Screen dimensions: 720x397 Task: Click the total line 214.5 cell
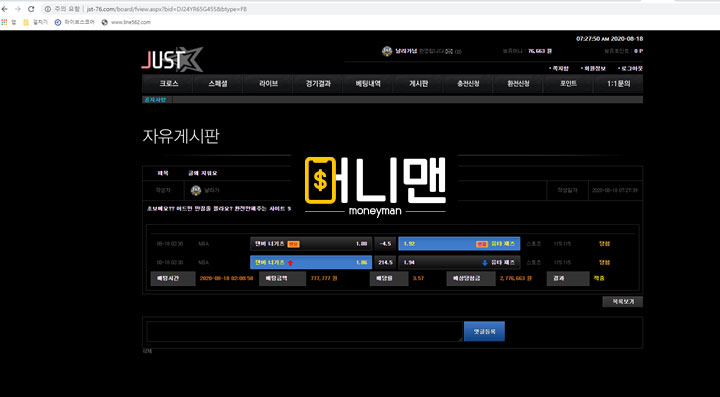click(385, 263)
